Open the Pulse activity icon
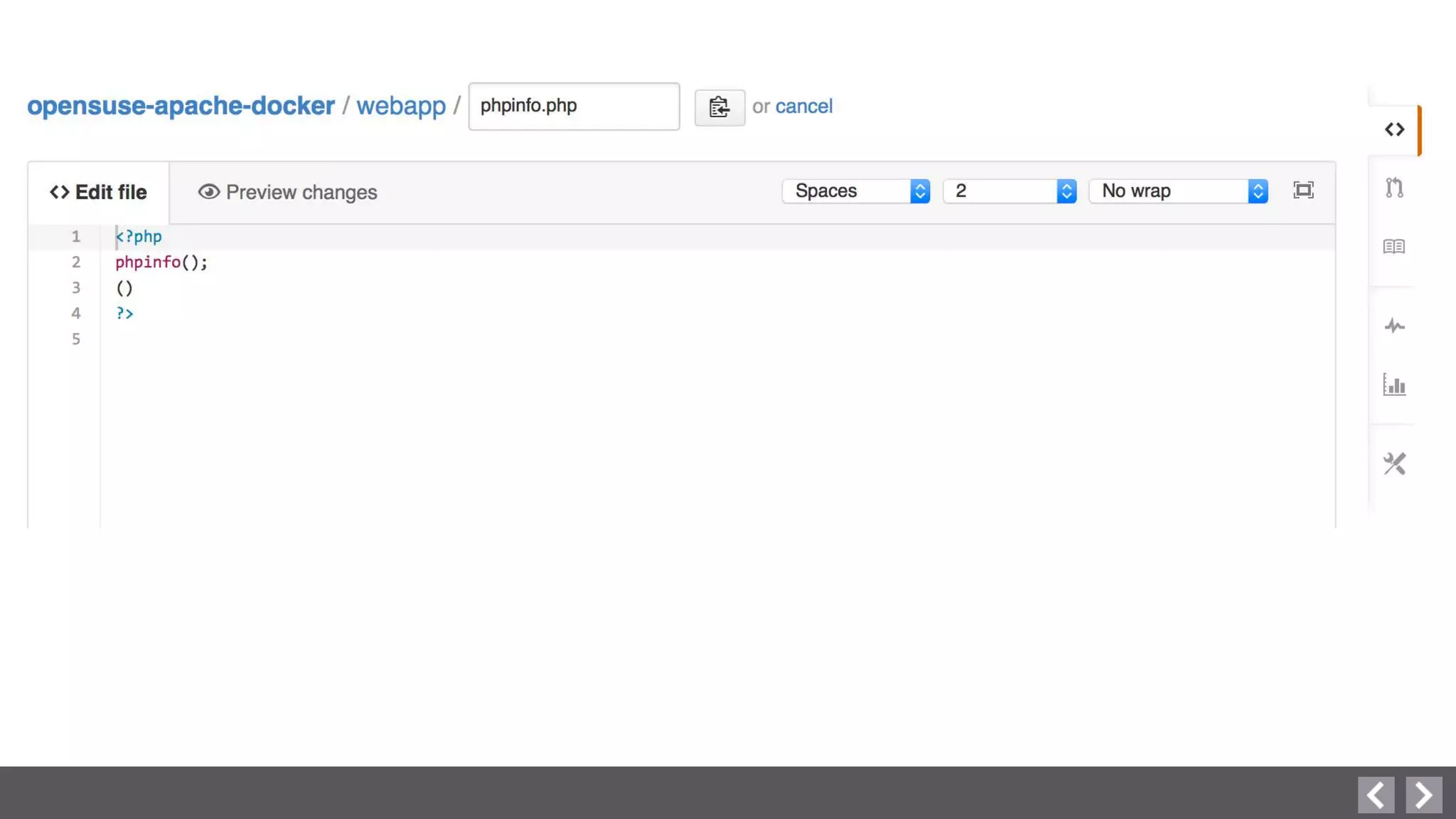 click(x=1394, y=326)
